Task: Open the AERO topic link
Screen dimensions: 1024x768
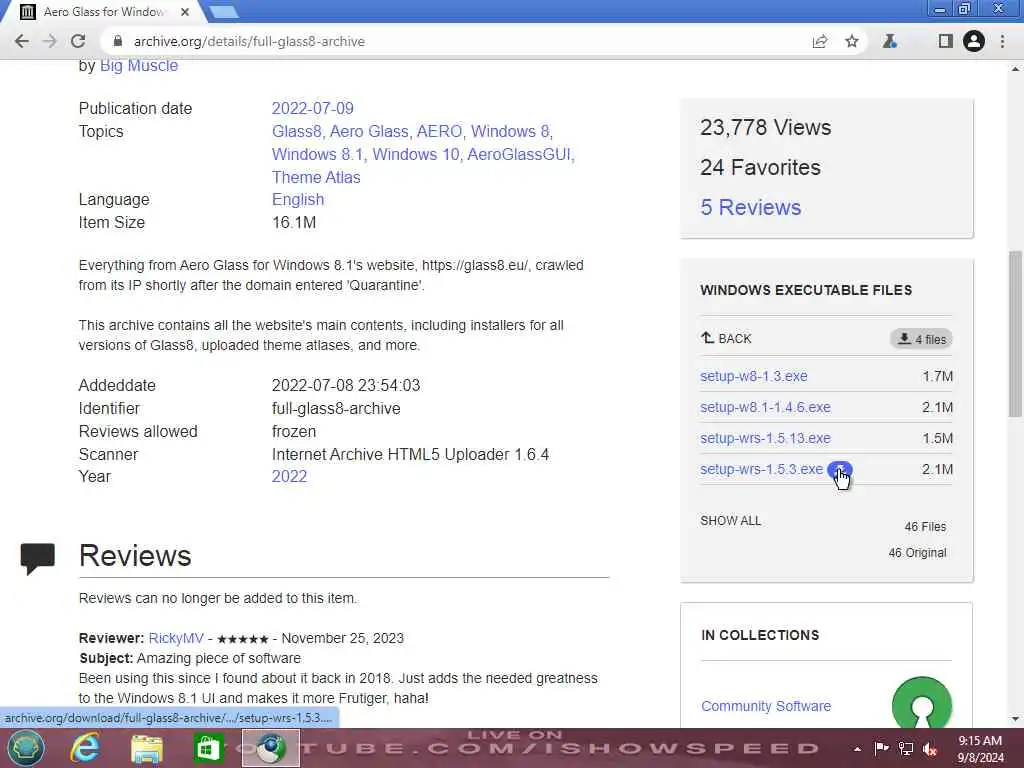Action: click(x=440, y=131)
